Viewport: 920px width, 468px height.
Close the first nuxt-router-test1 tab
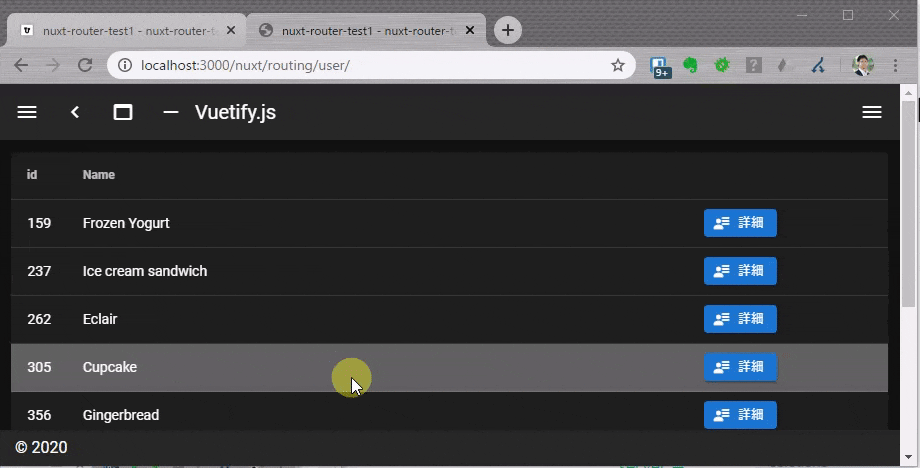coord(231,30)
